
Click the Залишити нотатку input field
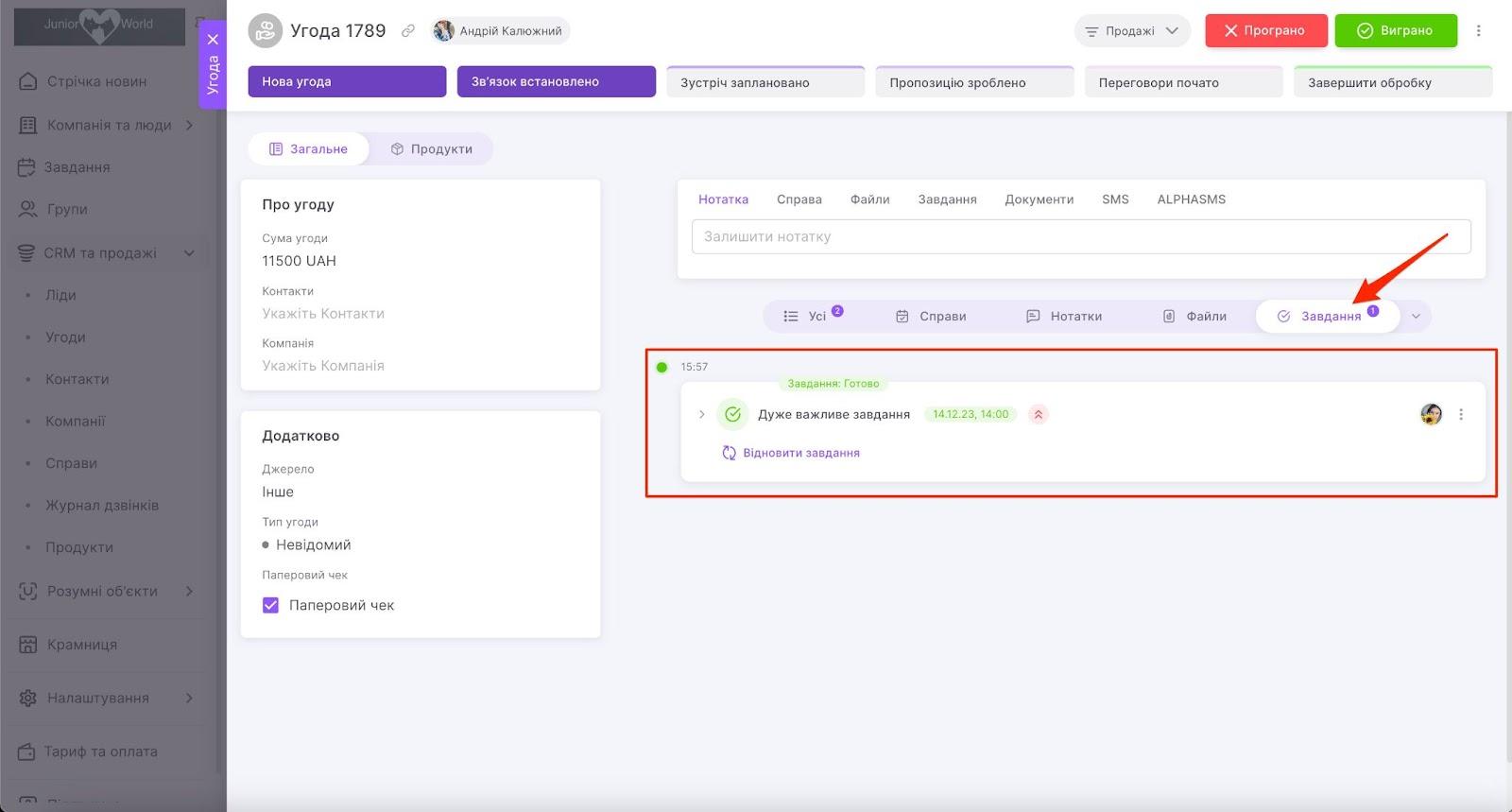click(x=1080, y=236)
